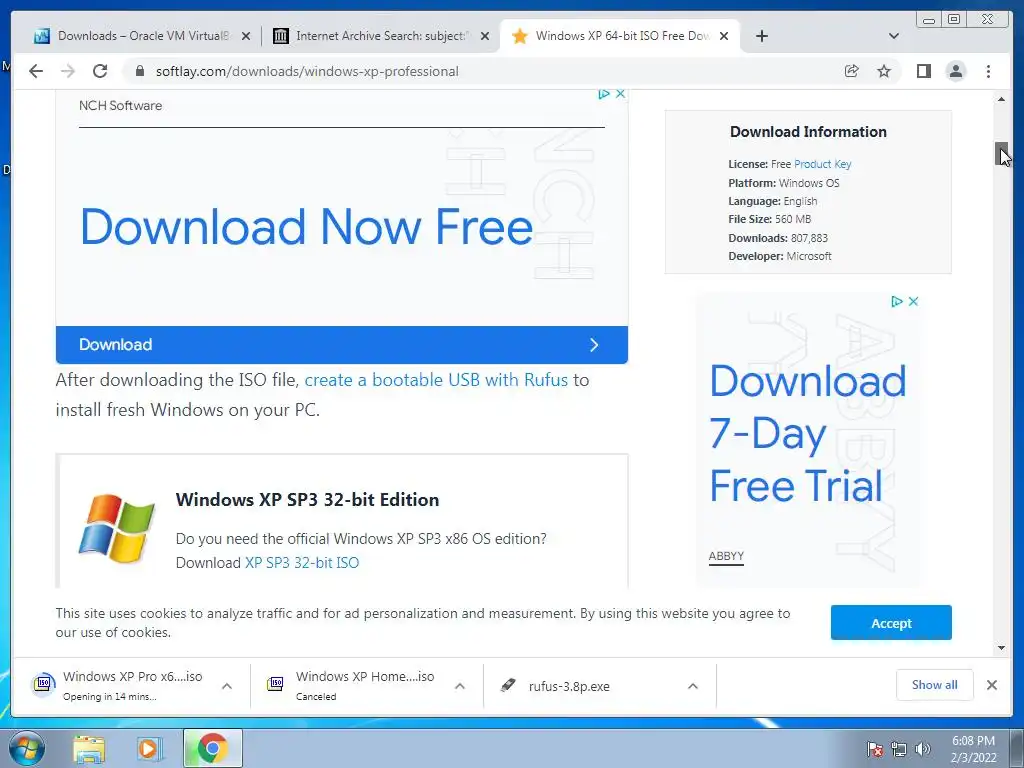Image resolution: width=1024 pixels, height=768 pixels.
Task: Open a new browser tab
Action: click(761, 36)
